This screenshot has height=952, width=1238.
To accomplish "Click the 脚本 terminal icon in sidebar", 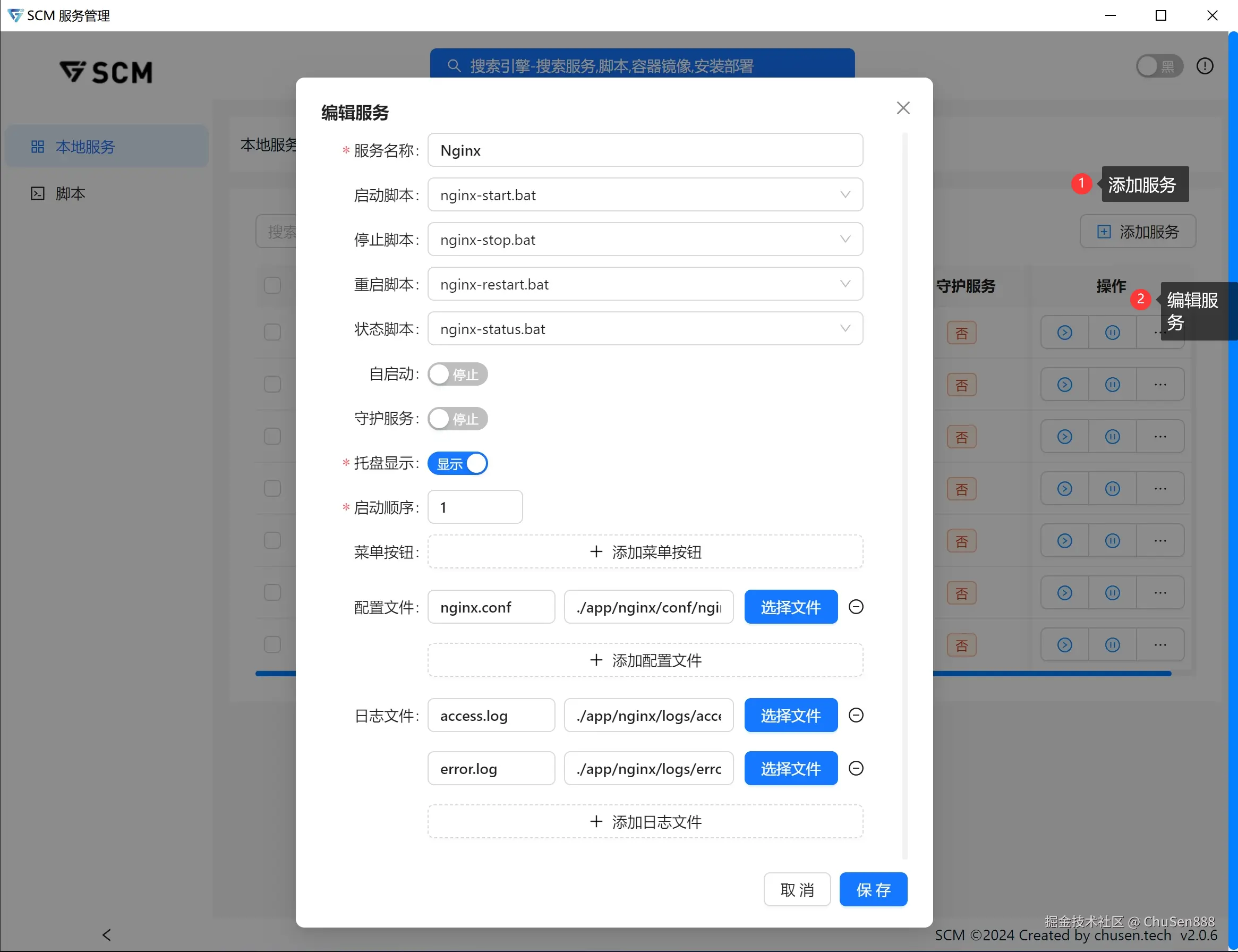I will [37, 194].
